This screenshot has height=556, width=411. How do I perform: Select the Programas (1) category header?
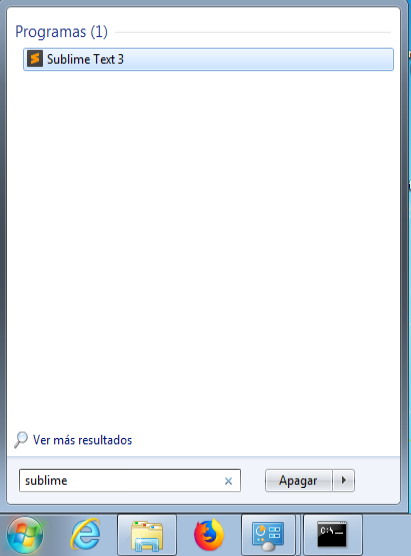[61, 32]
